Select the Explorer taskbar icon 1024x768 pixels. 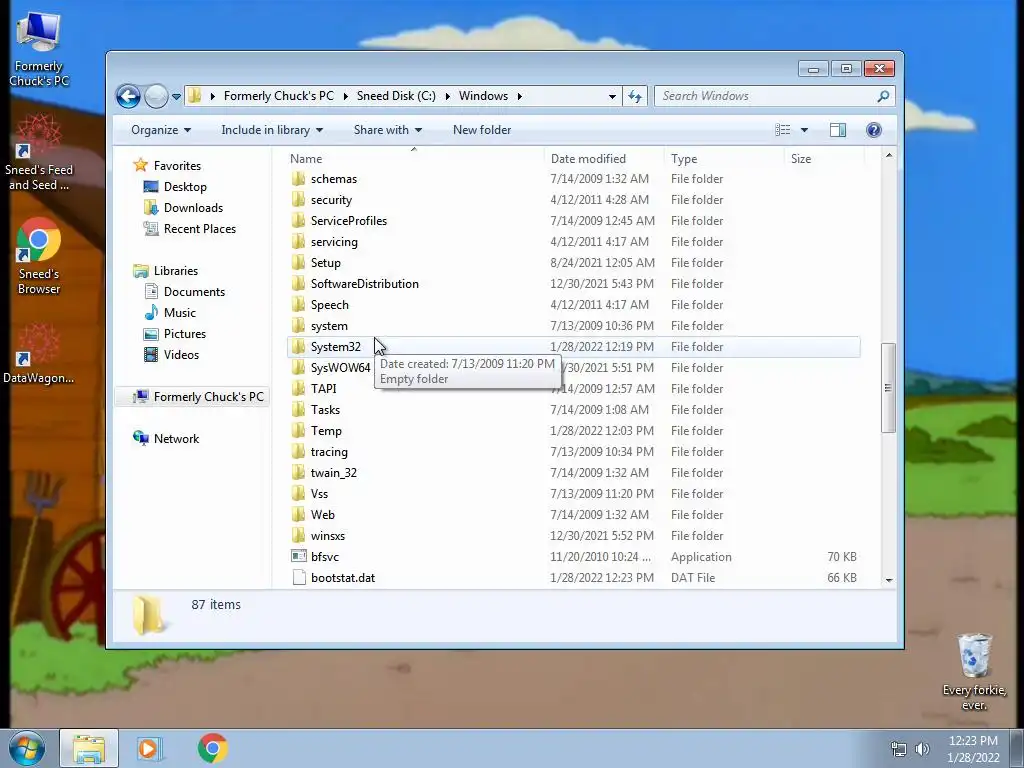[x=89, y=748]
